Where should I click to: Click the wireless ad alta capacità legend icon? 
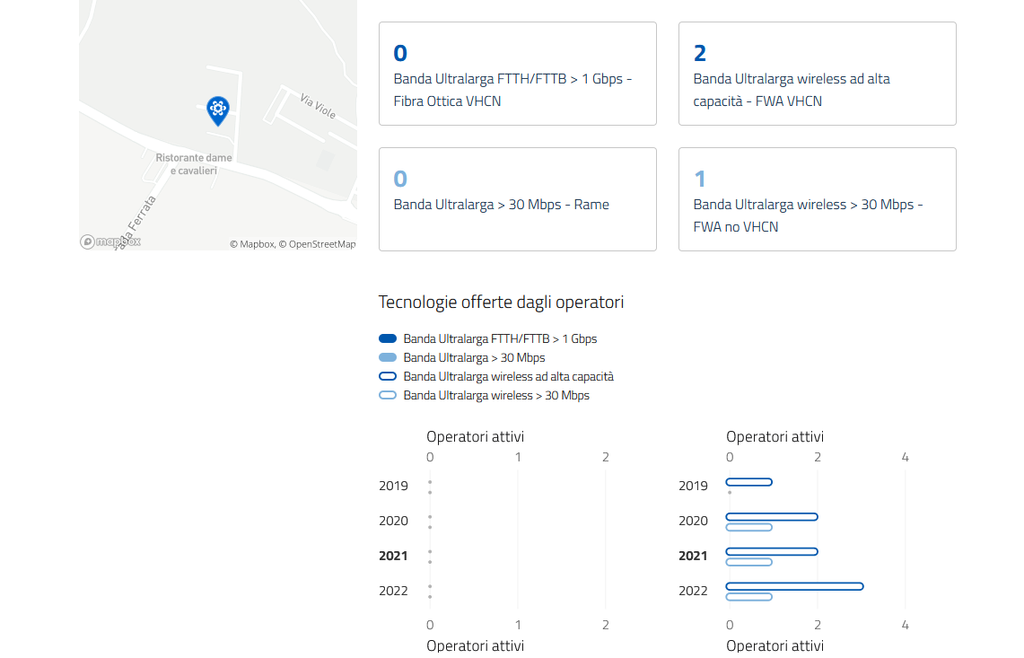(388, 377)
